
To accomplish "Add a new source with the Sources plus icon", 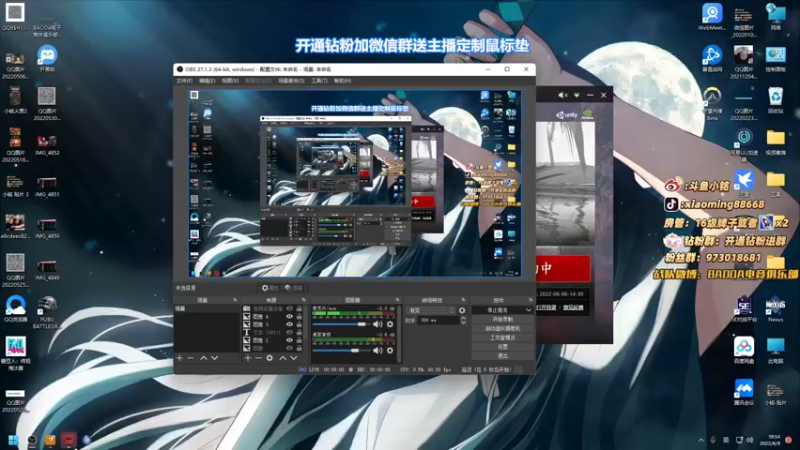I will [x=247, y=358].
